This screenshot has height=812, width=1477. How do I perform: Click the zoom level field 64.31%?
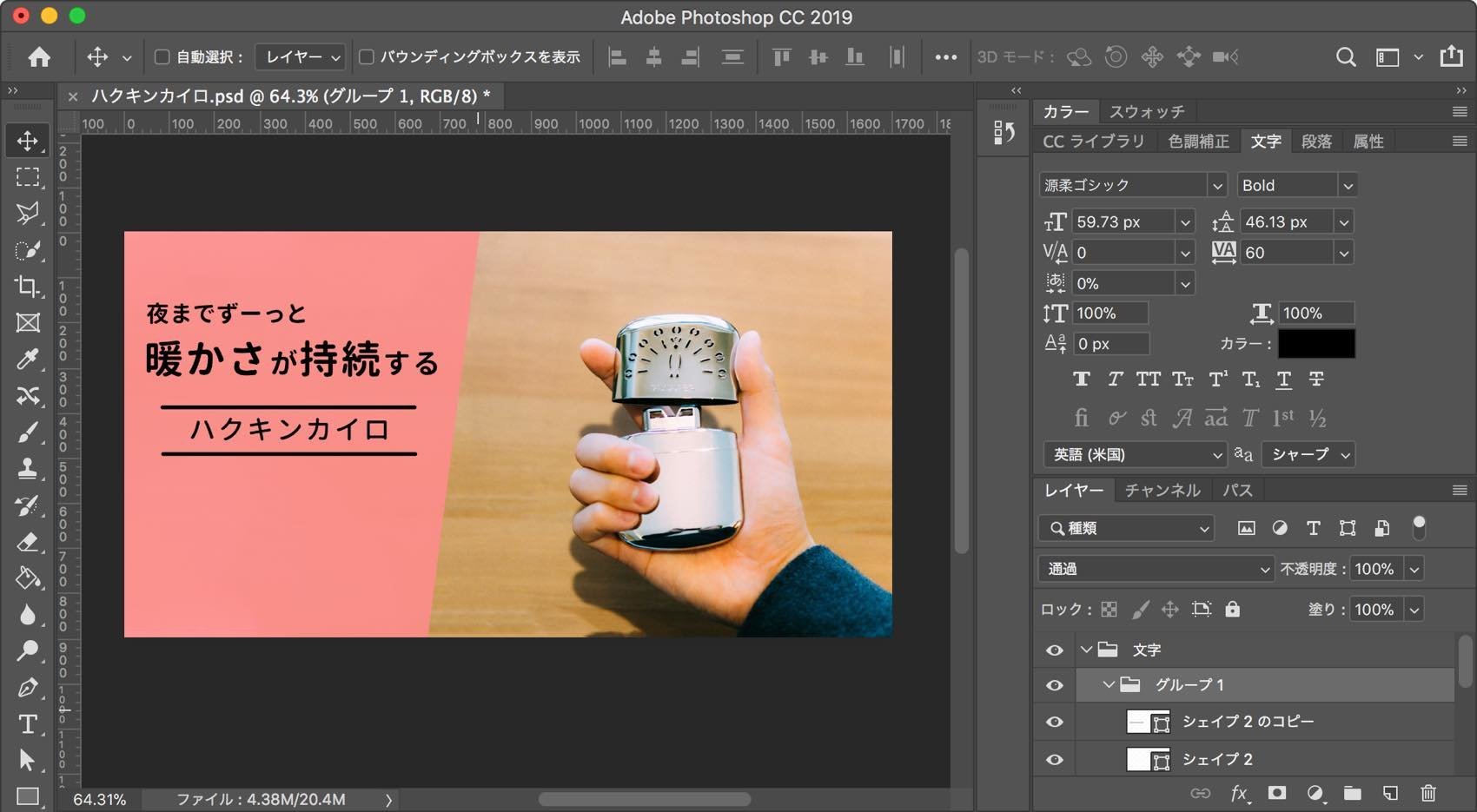click(x=100, y=800)
